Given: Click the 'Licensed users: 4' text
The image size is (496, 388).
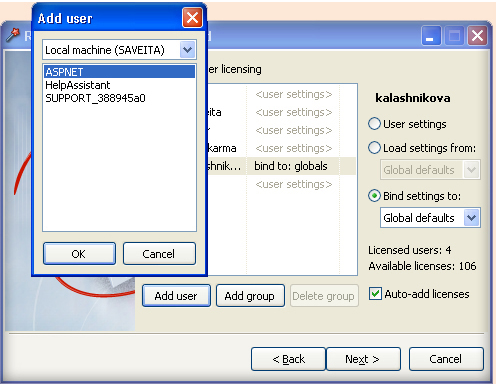Looking at the screenshot, I should click(x=410, y=250).
